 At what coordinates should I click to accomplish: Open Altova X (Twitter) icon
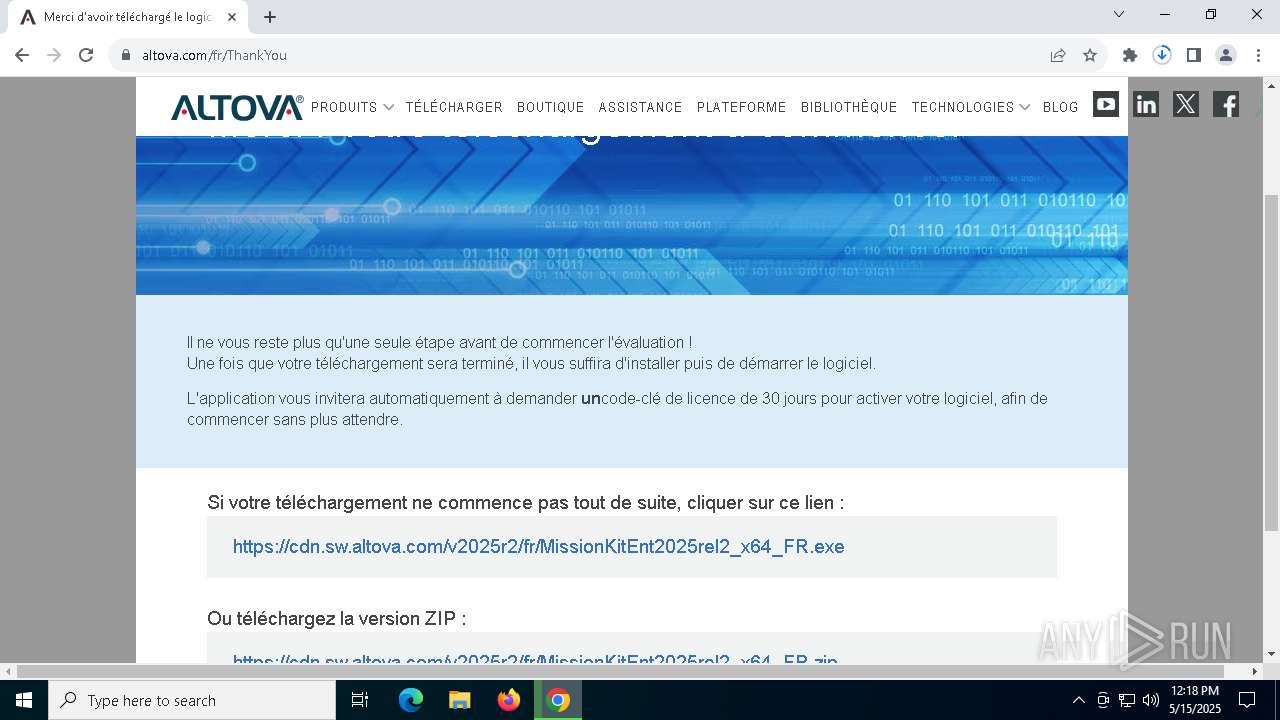click(1186, 104)
